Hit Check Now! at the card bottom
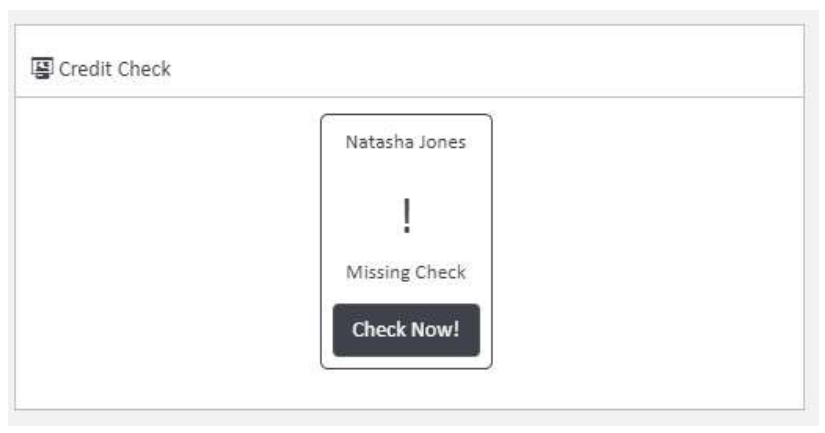This screenshot has height=433, width=825. [406, 330]
